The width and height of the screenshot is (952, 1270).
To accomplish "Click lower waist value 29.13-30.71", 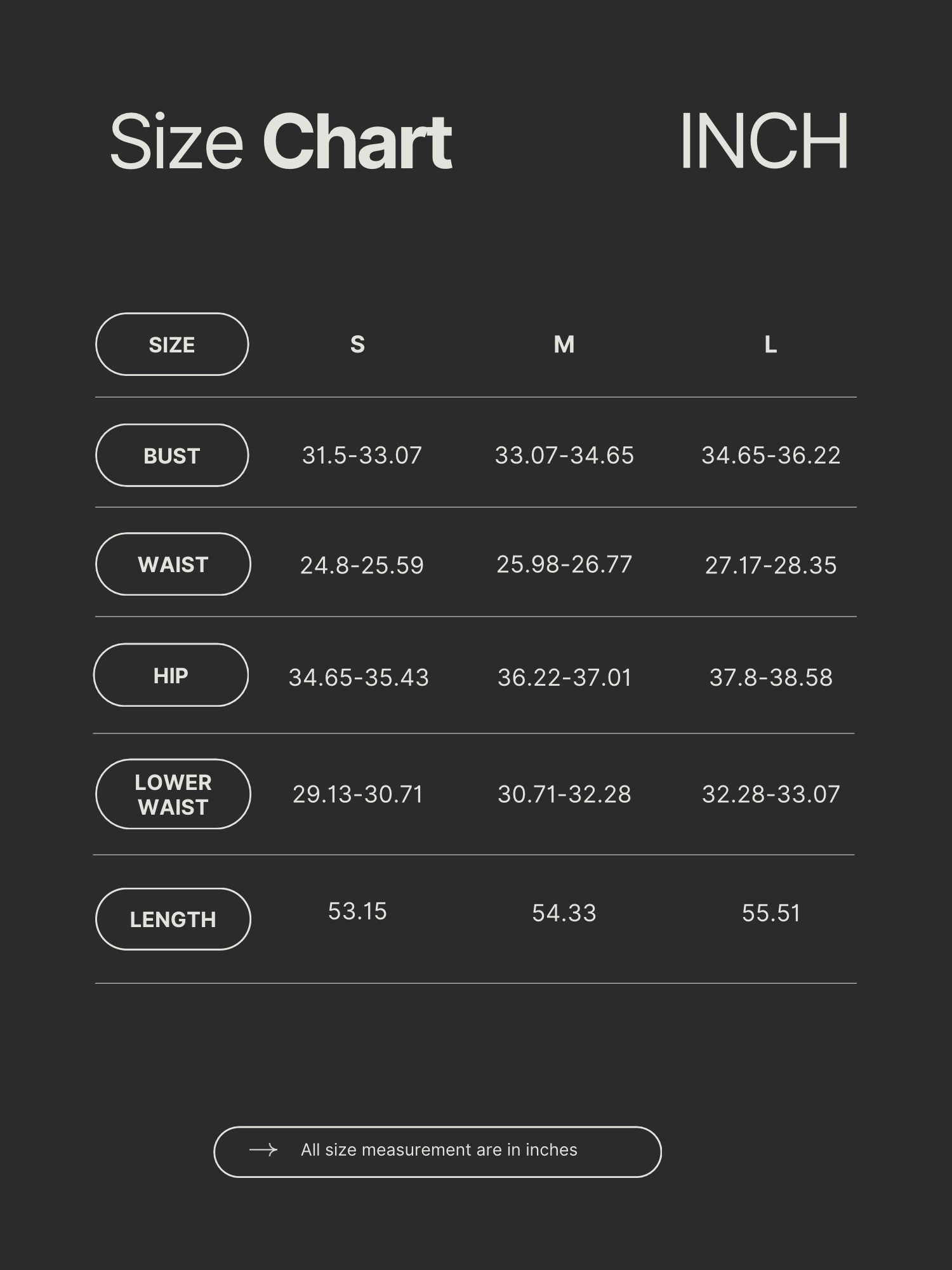I will 357,794.
